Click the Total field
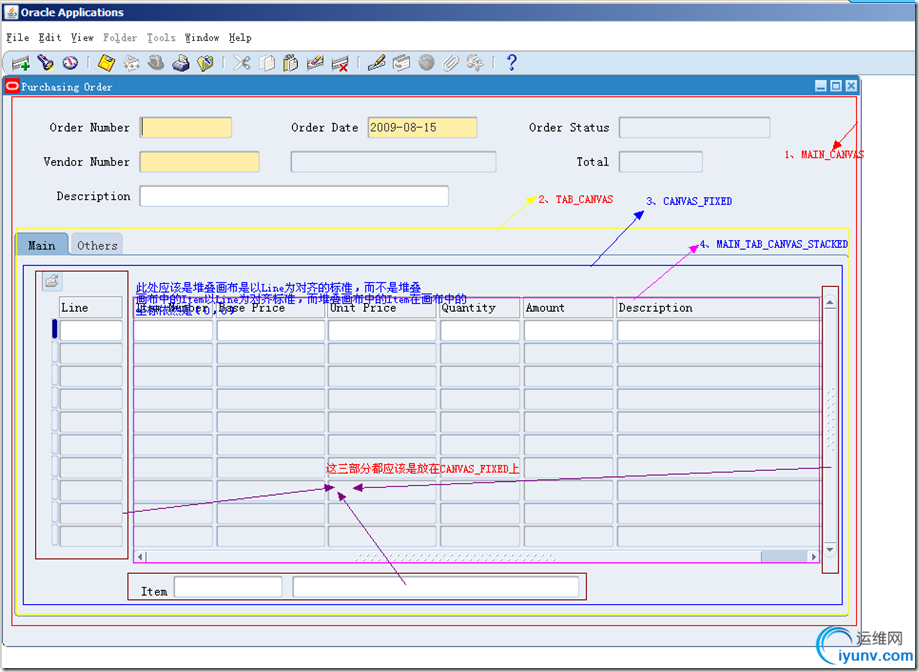This screenshot has width=919, height=672. click(x=661, y=162)
